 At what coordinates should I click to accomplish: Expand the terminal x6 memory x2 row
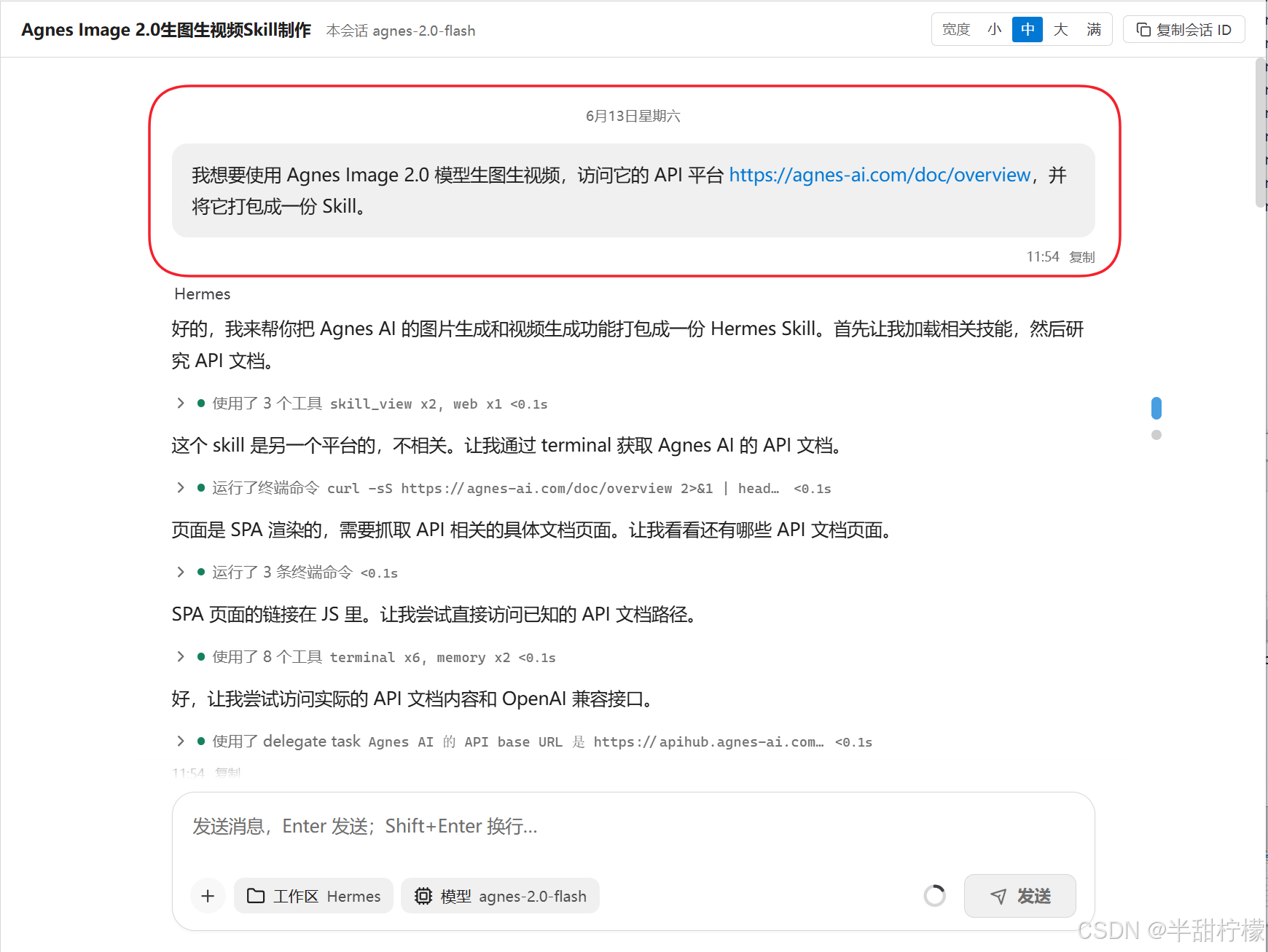[x=366, y=657]
